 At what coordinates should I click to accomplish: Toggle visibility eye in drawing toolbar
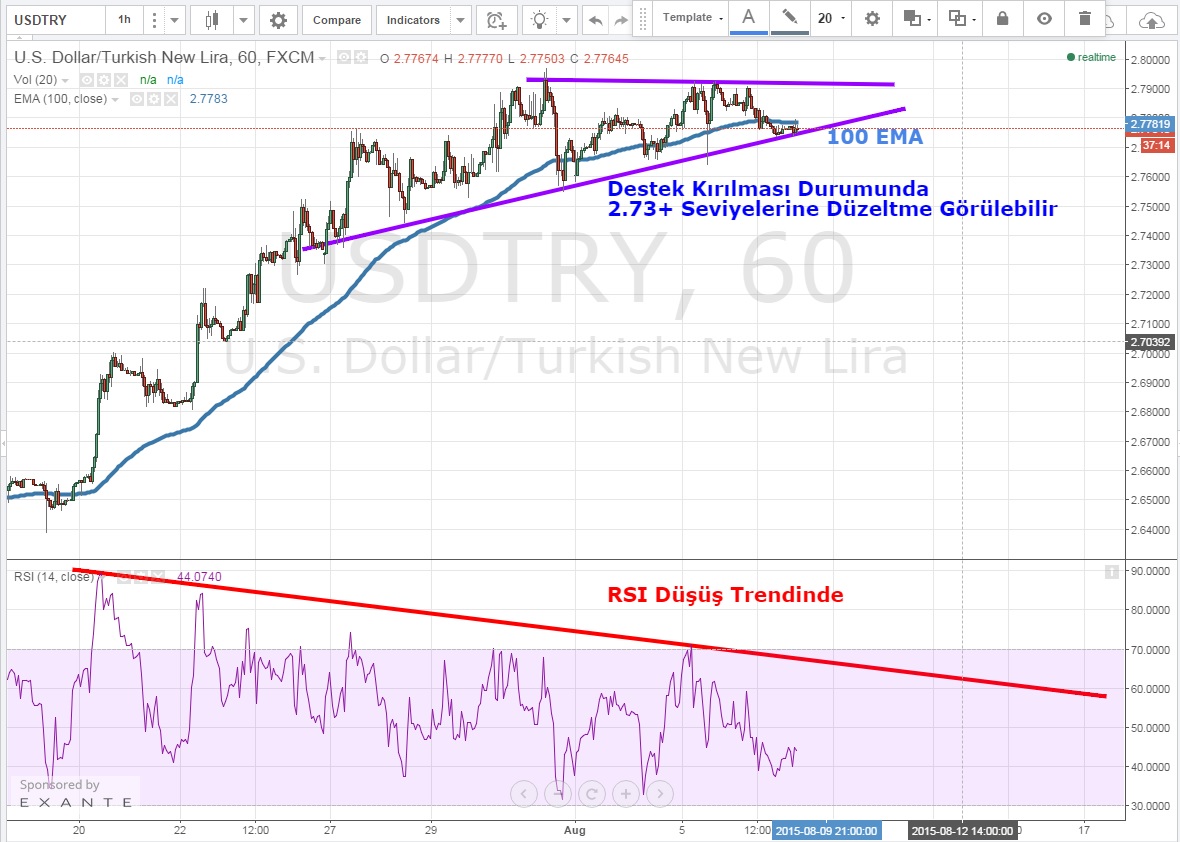pos(1045,18)
